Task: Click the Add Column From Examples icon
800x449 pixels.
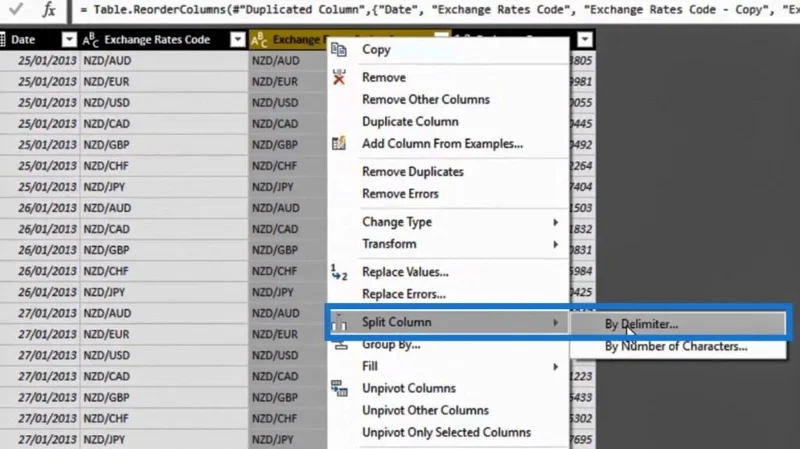Action: point(339,143)
